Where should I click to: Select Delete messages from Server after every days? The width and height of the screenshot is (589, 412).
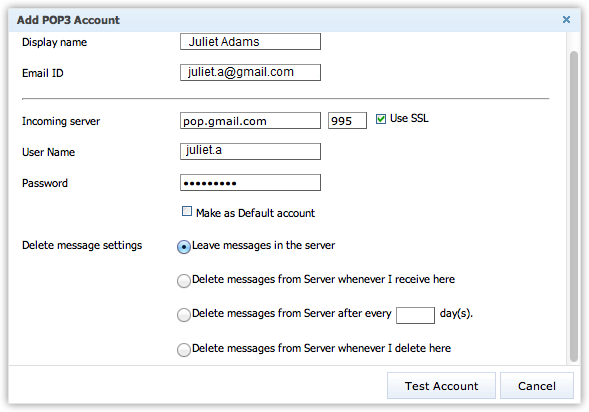(184, 315)
